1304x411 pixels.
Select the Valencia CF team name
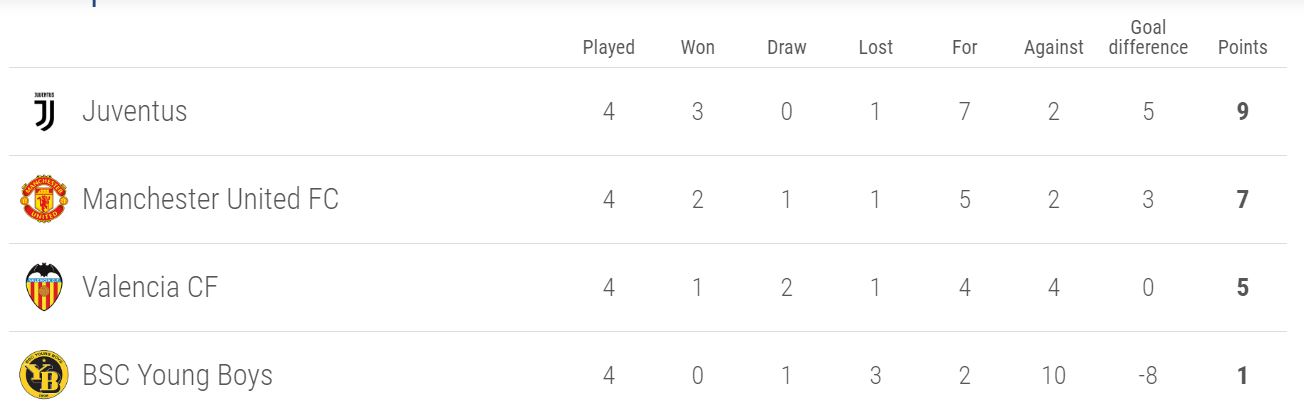pyautogui.click(x=149, y=287)
